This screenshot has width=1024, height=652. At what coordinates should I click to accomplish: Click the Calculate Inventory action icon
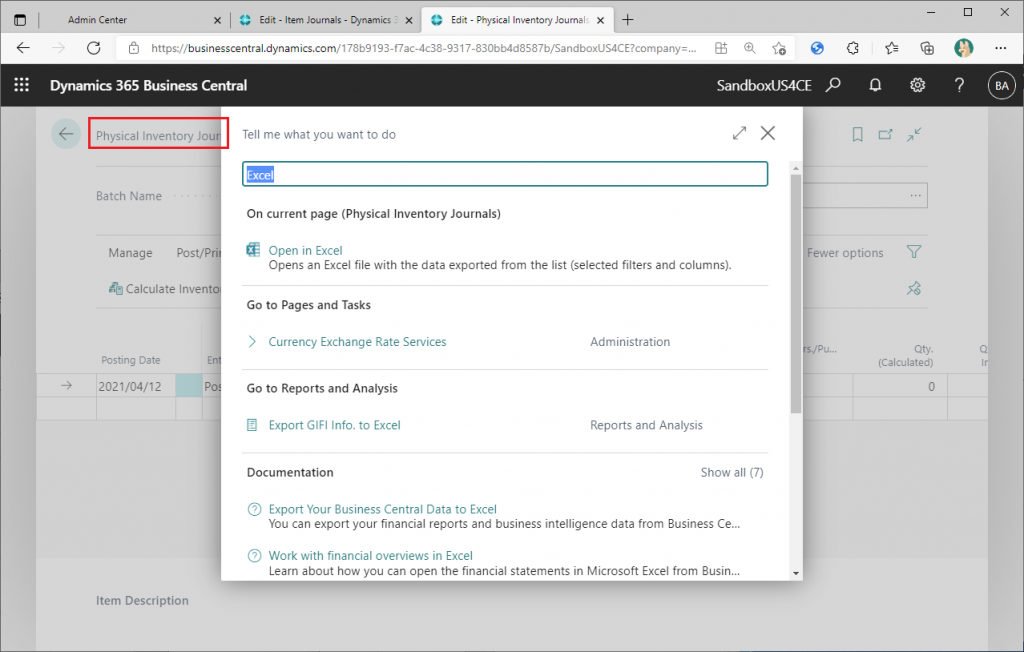[116, 288]
